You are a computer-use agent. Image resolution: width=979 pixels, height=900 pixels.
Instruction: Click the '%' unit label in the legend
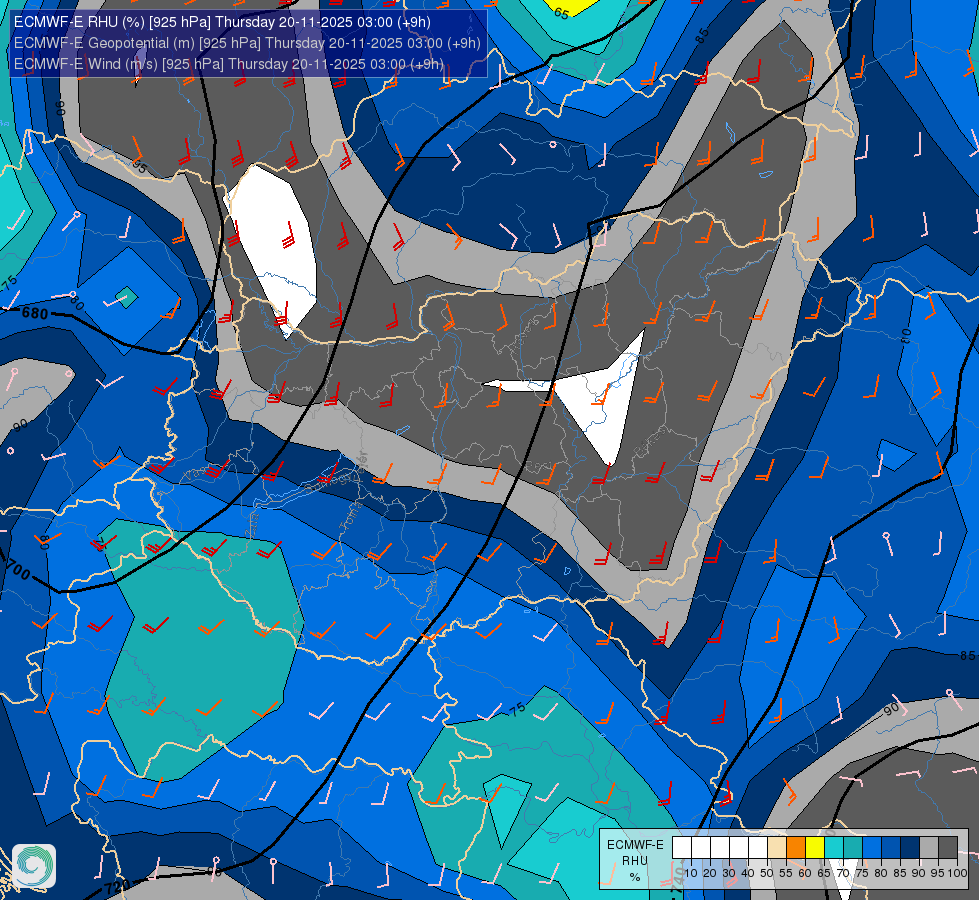coord(635,877)
